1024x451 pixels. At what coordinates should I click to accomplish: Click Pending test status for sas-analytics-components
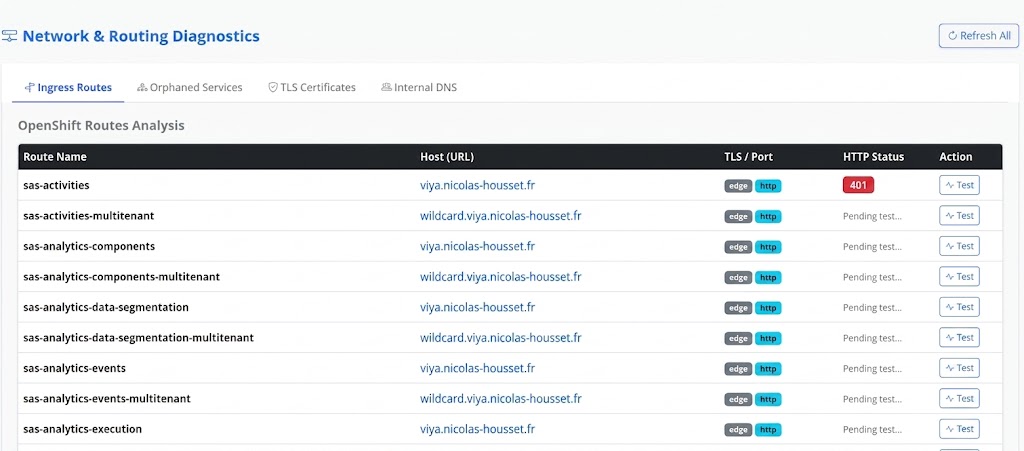click(872, 247)
